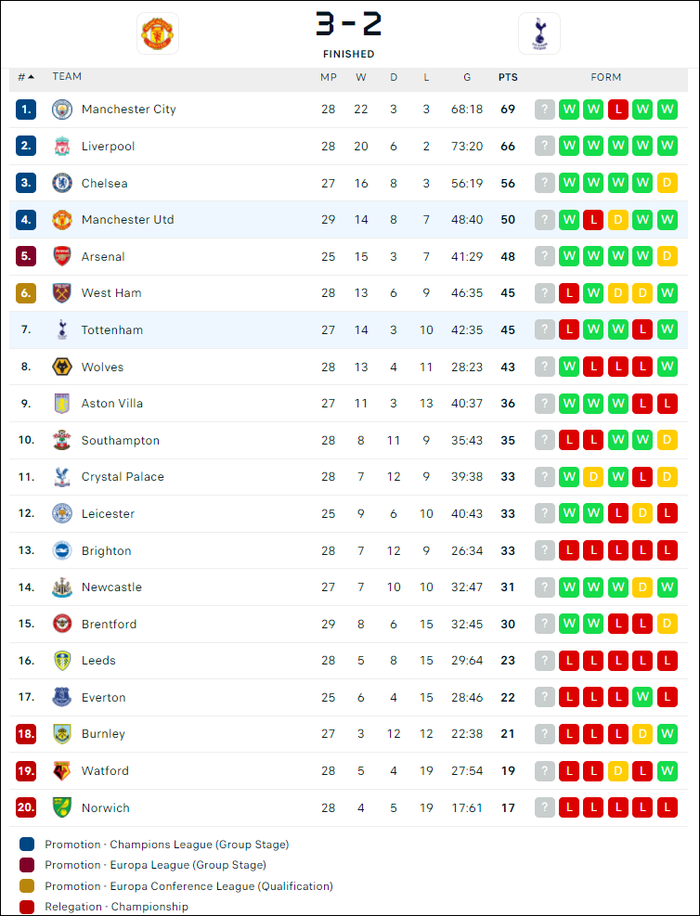
Task: Click the Tottenham crest in header
Action: pyautogui.click(x=539, y=34)
